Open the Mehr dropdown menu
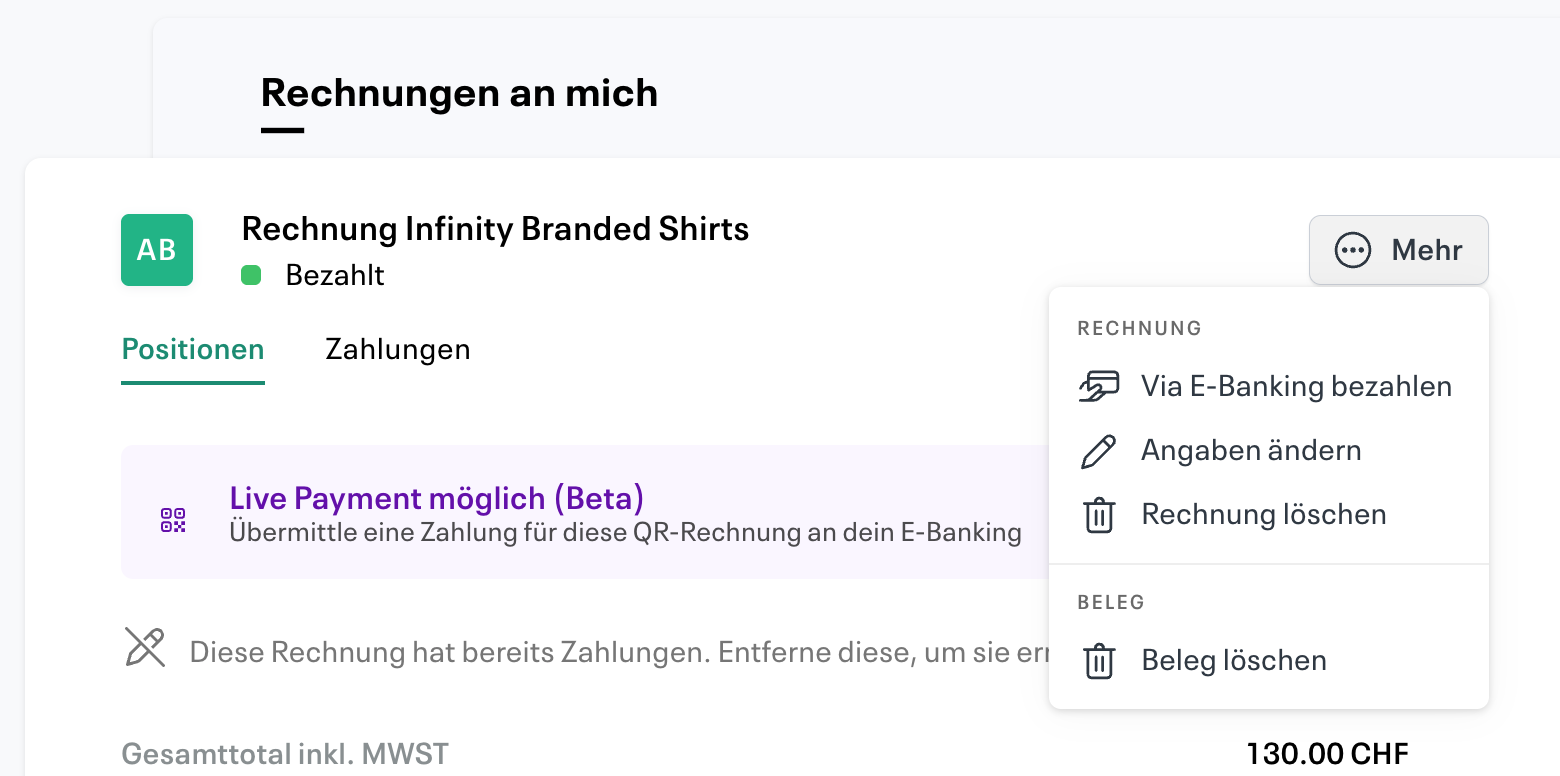1560x776 pixels. (x=1398, y=250)
